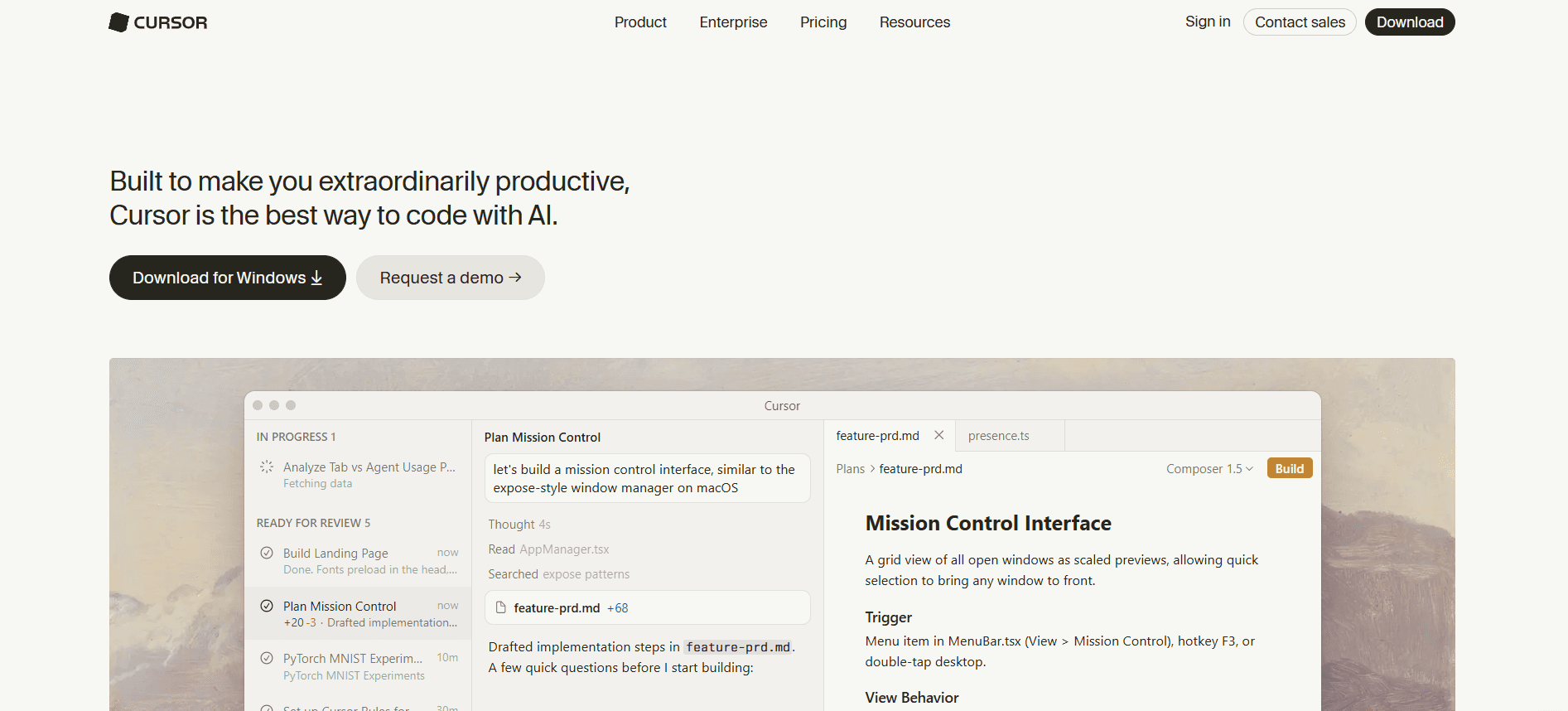
Task: Click the READY FOR REVIEW 5 header
Action: 313,523
